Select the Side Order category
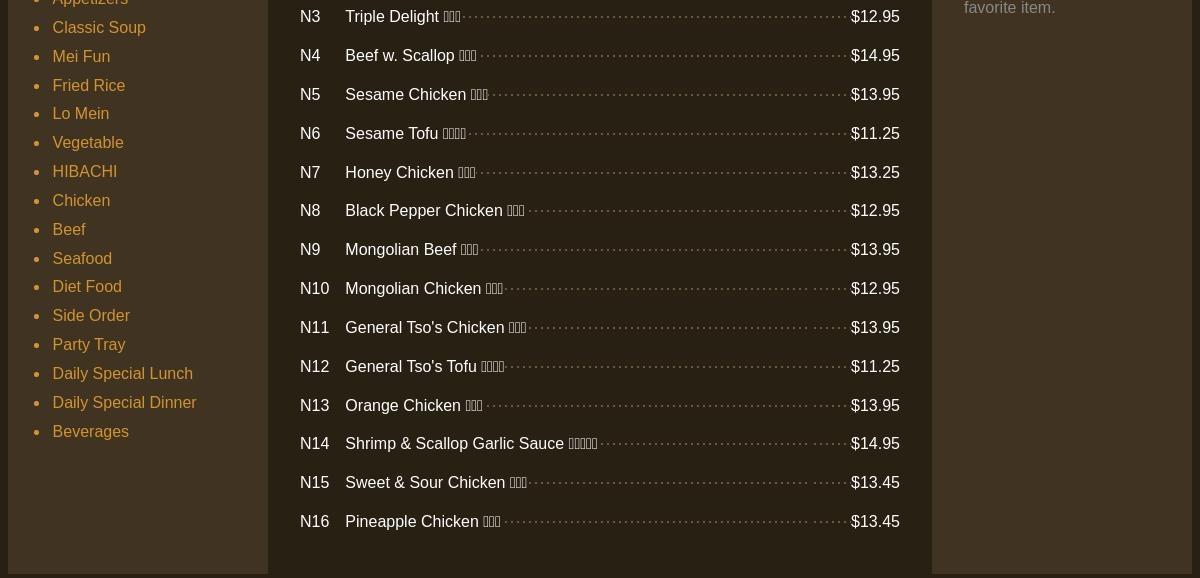This screenshot has height=578, width=1200. 91,316
